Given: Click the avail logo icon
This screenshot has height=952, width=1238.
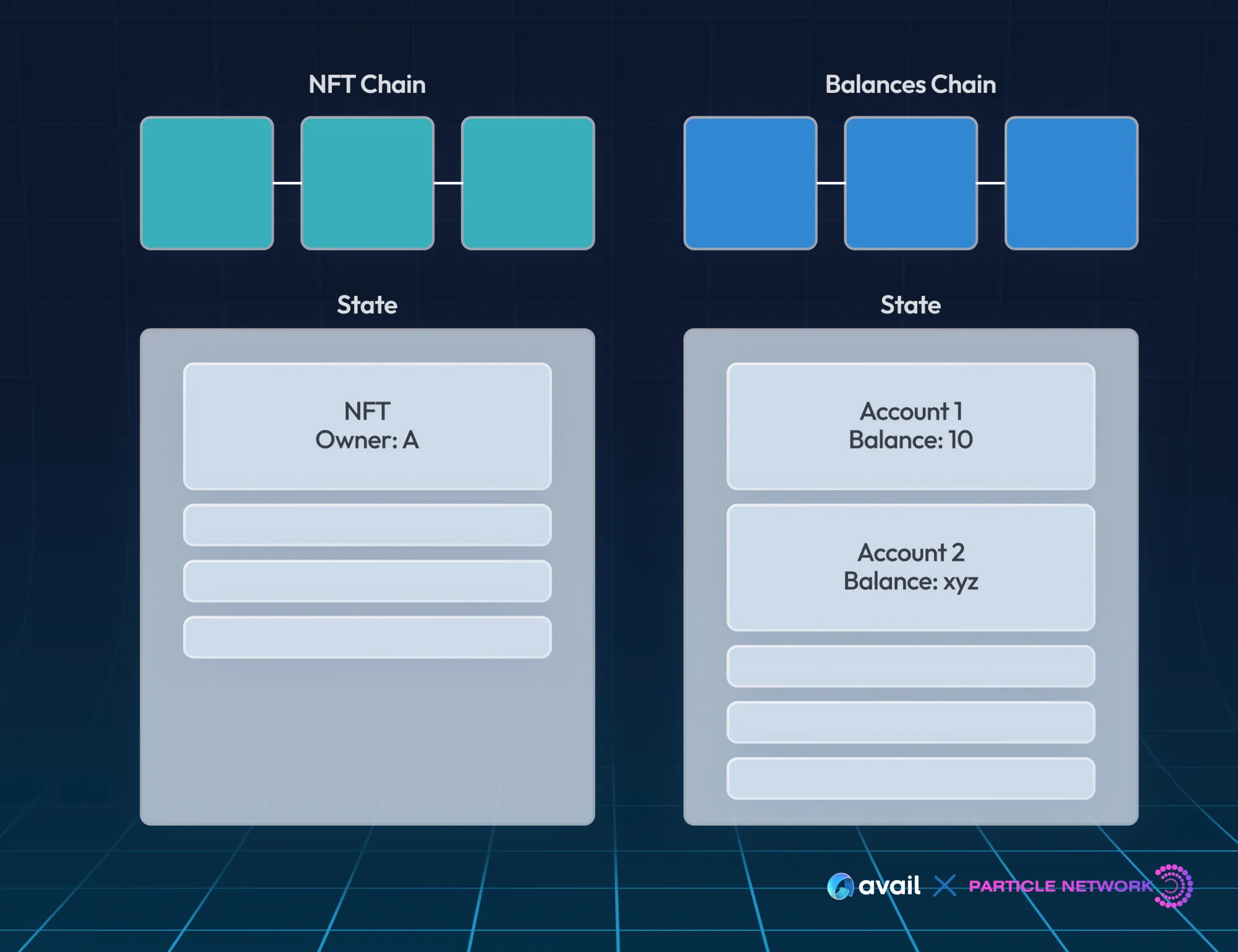Looking at the screenshot, I should point(840,886).
